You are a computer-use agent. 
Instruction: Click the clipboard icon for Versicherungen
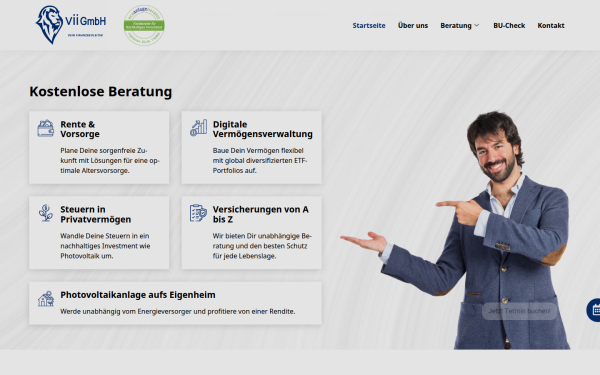pyautogui.click(x=198, y=213)
